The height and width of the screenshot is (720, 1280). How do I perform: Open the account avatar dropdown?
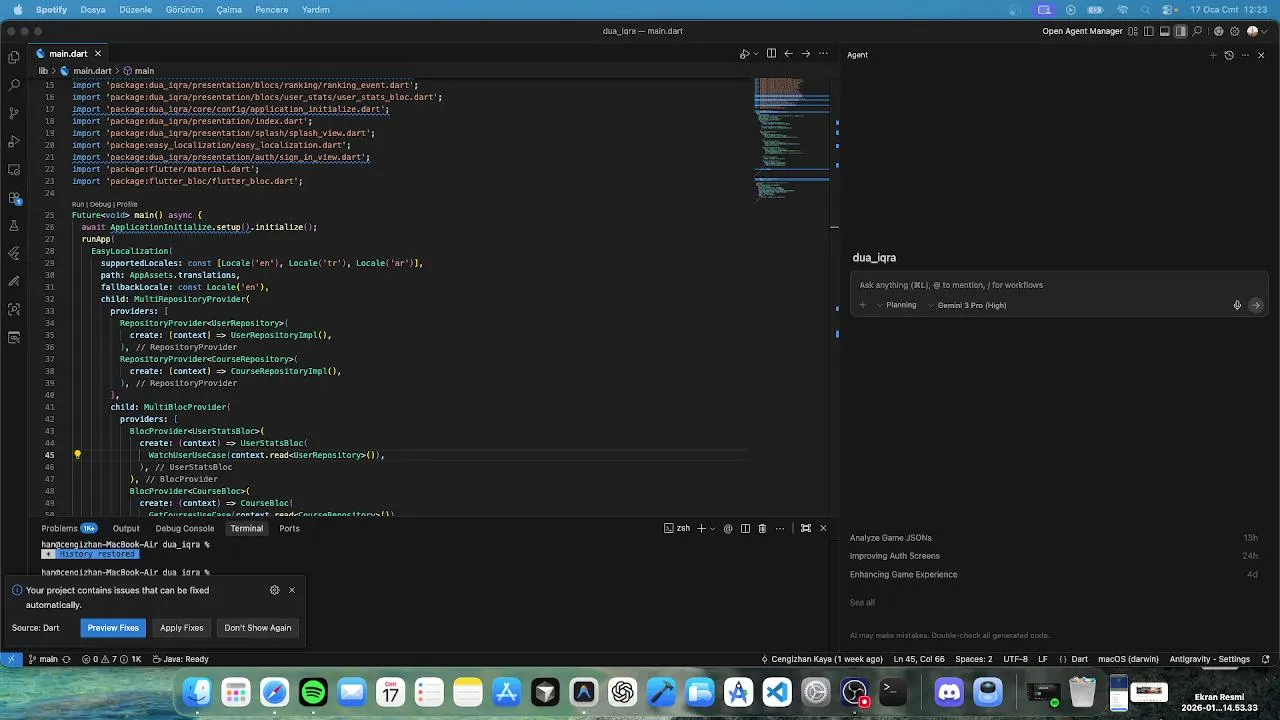click(x=1256, y=31)
